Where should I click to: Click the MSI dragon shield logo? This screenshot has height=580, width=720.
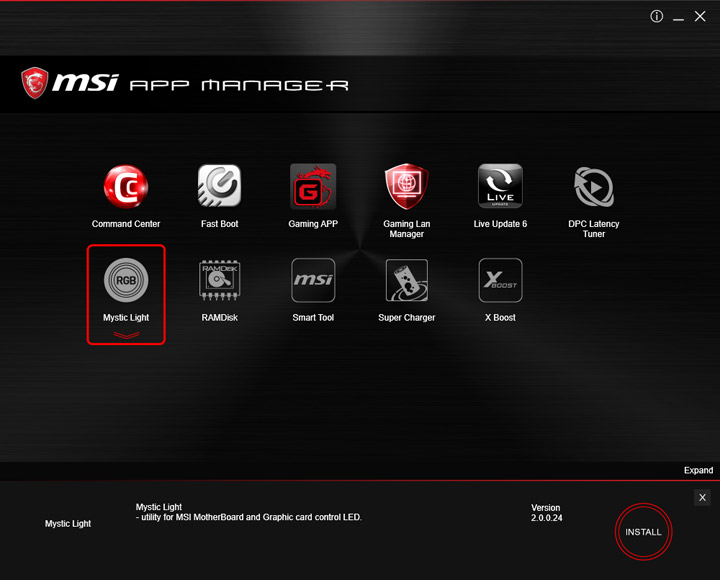[34, 83]
